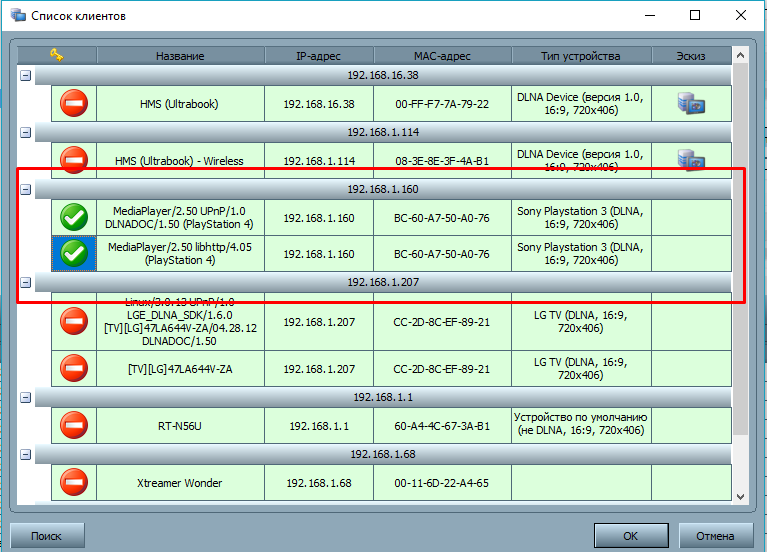Image resolution: width=767 pixels, height=552 pixels.
Task: Click settings icon for HMS (Ultrabook) wired device
Action: [x=691, y=103]
